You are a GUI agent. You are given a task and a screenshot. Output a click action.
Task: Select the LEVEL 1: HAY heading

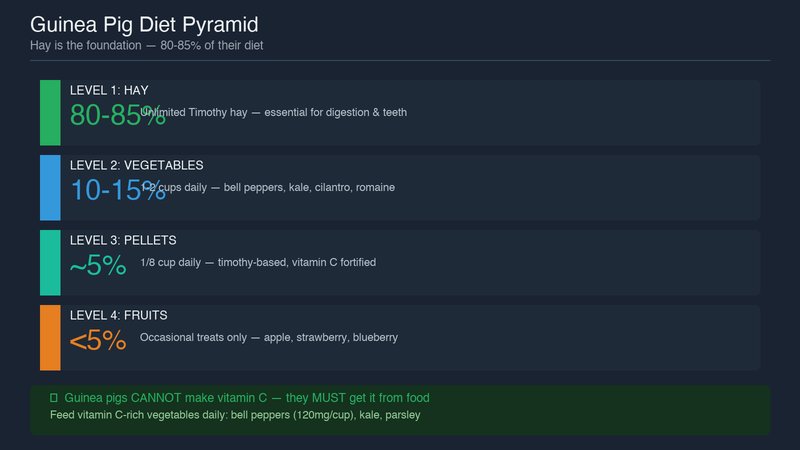[x=109, y=90]
